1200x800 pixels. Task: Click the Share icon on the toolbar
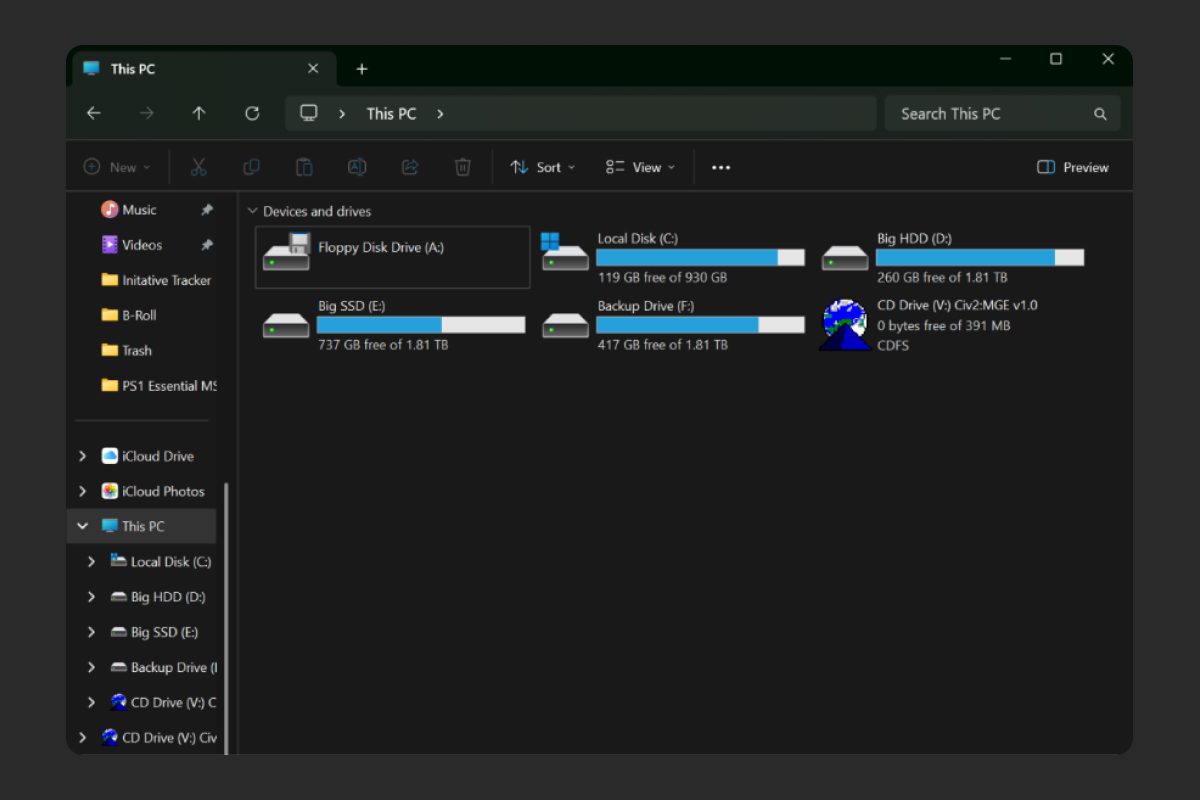click(410, 167)
